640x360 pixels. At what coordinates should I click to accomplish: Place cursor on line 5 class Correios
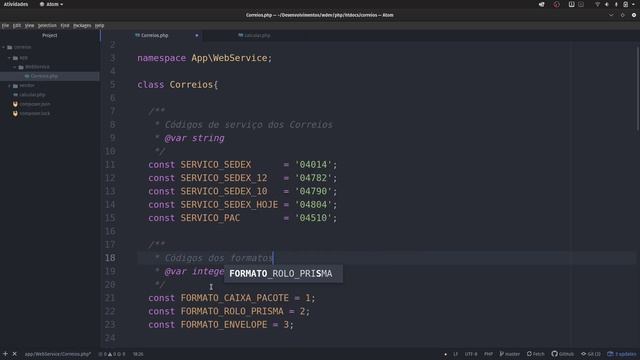click(x=178, y=85)
